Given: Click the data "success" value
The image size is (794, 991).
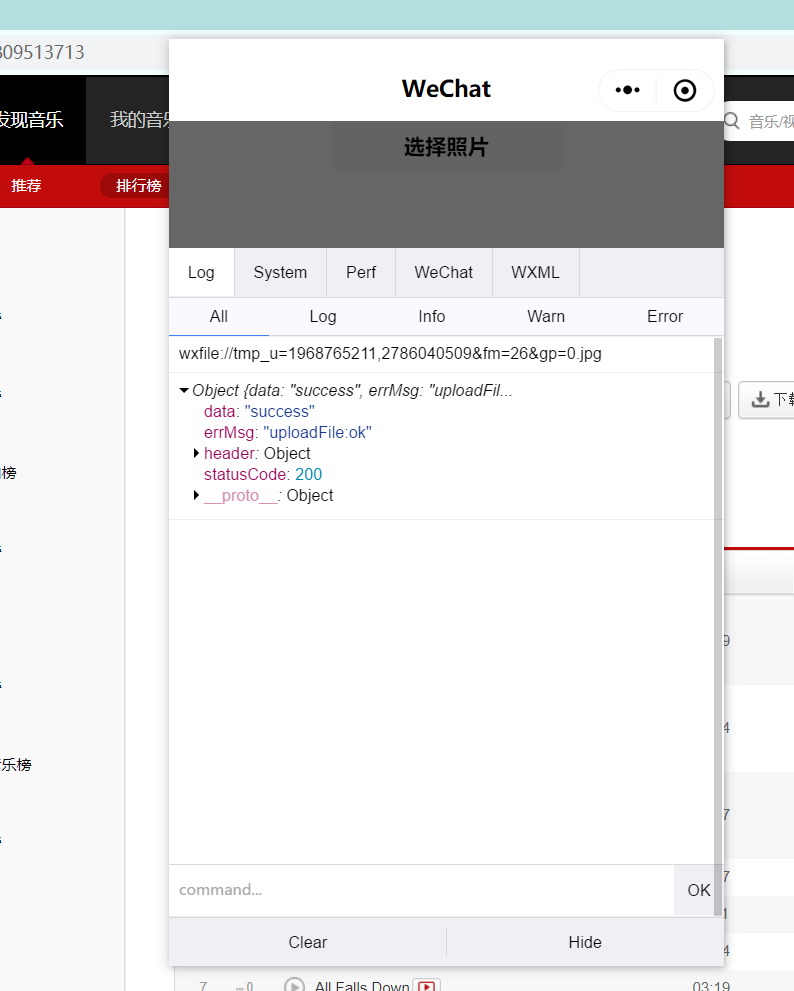Looking at the screenshot, I should [279, 411].
